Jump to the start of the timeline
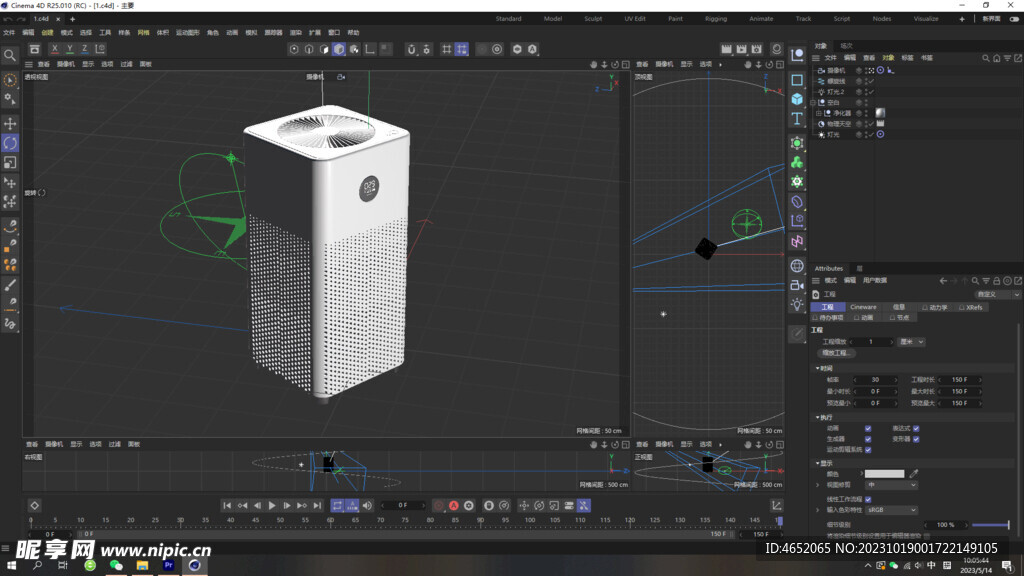 click(x=227, y=505)
